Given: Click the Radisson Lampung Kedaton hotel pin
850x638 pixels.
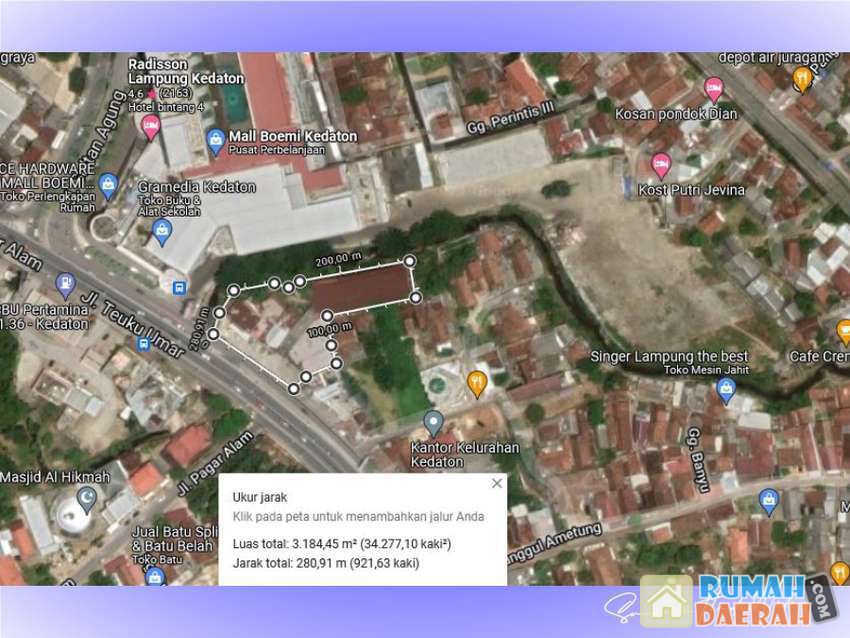Looking at the screenshot, I should 151,126.
